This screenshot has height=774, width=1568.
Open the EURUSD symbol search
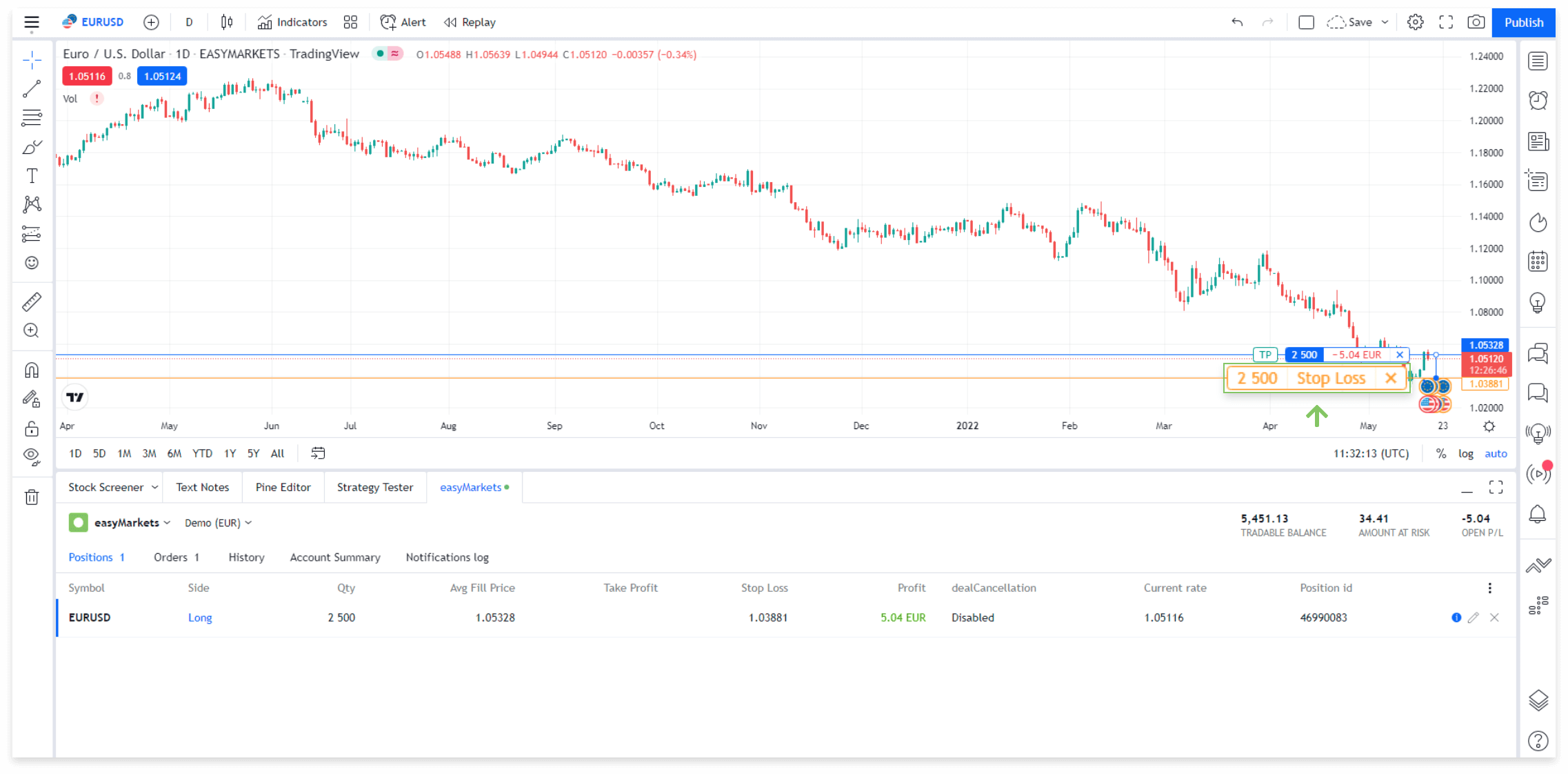click(x=93, y=22)
